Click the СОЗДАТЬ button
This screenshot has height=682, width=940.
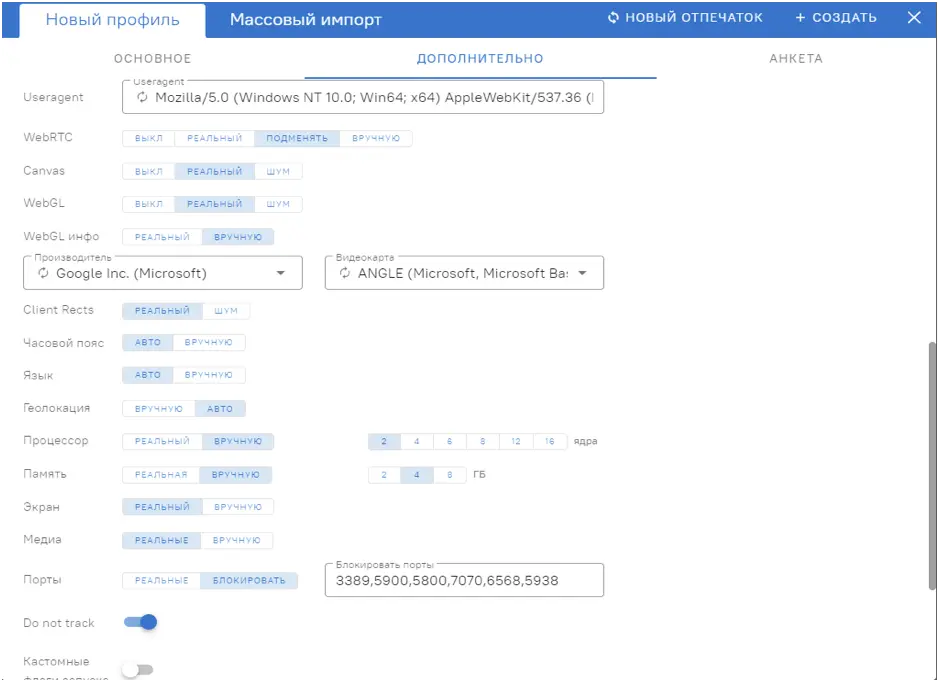pyautogui.click(x=835, y=17)
